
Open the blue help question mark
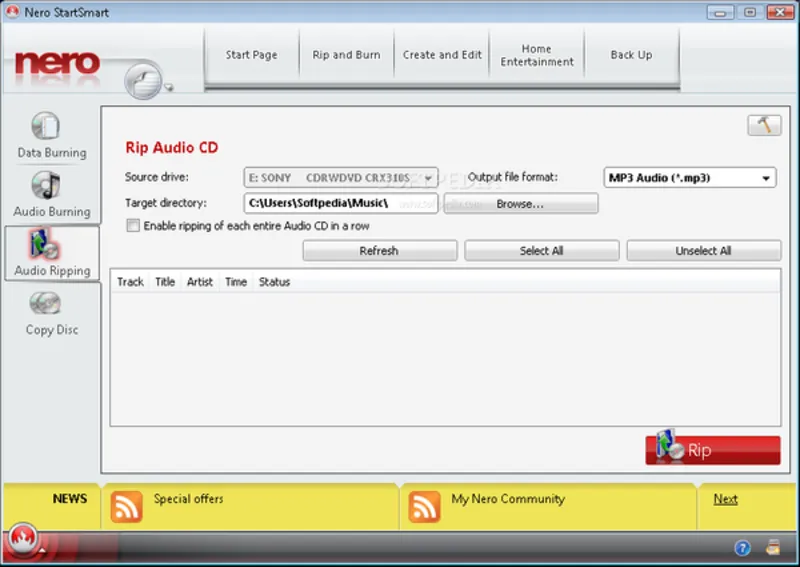742,548
